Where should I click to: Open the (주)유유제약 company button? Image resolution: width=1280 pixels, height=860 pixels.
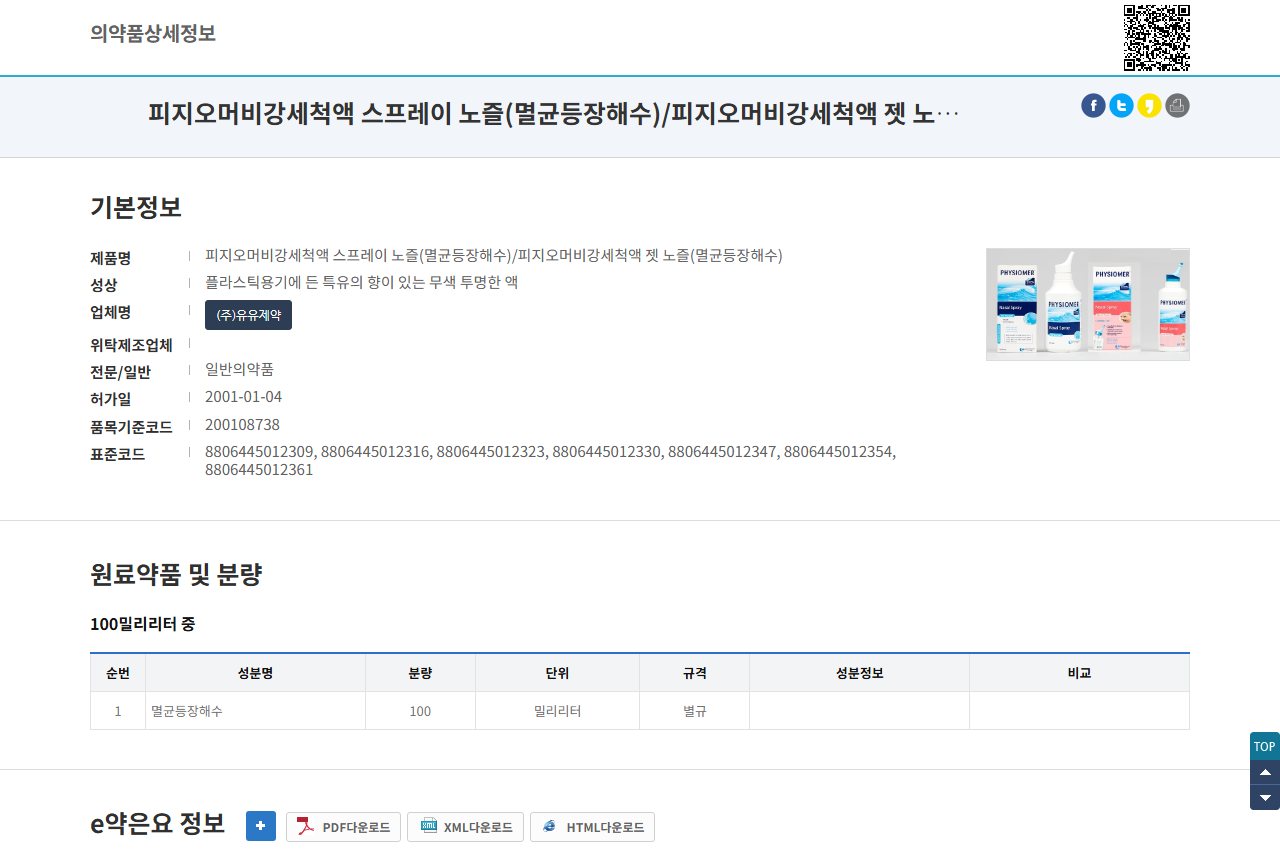(x=248, y=315)
